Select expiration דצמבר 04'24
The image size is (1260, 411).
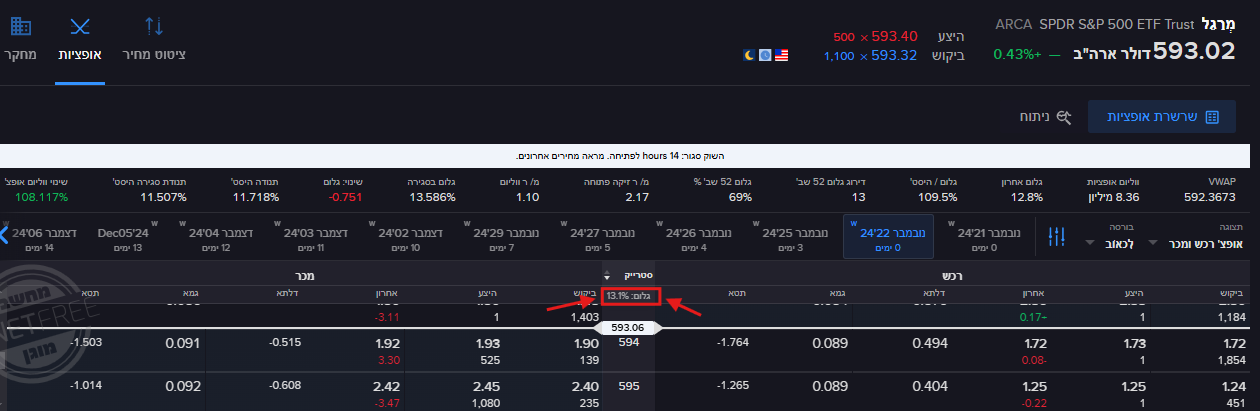216,238
